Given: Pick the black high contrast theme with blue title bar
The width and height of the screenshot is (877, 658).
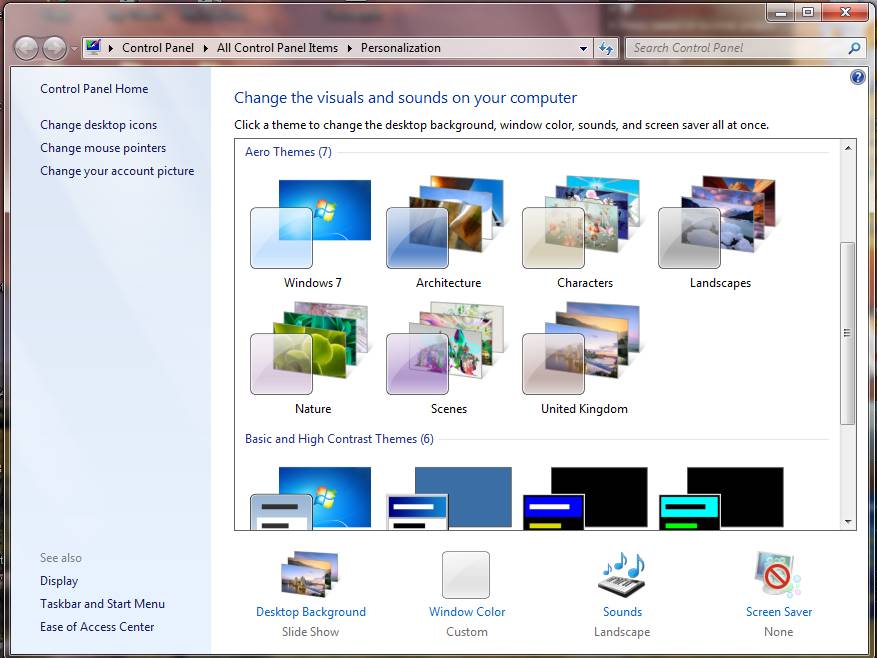Looking at the screenshot, I should [586, 498].
